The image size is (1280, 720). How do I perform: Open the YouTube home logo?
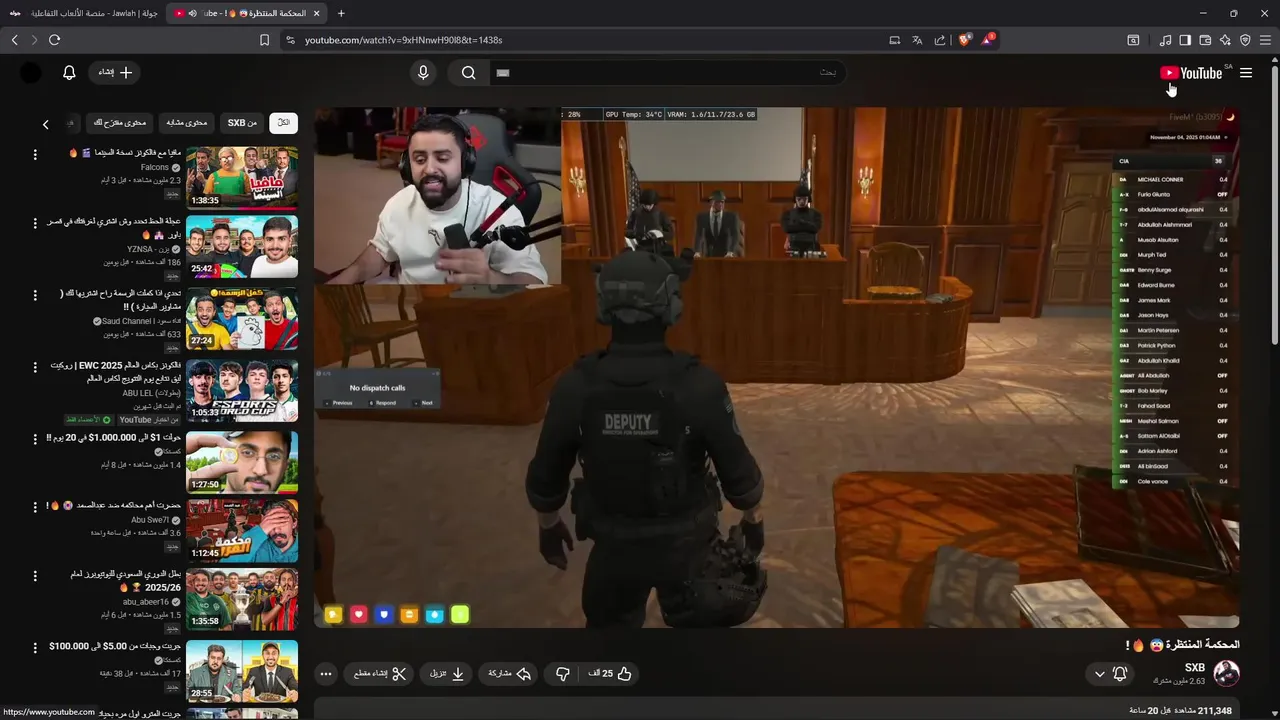[1191, 73]
